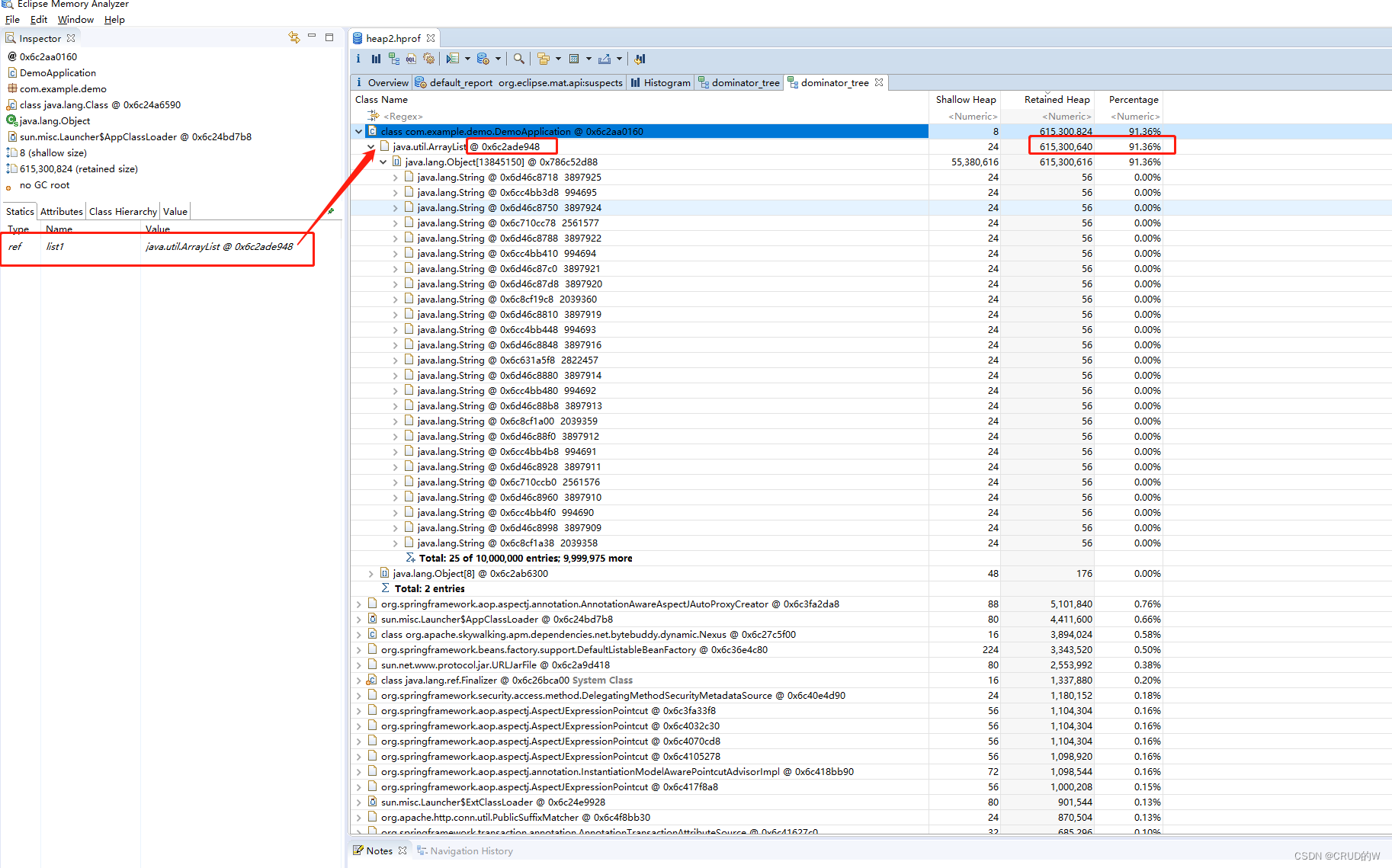This screenshot has width=1392, height=868.
Task: Collapse java.util.ArrayList @ 0x6c2ade948 node
Action: pyautogui.click(x=370, y=147)
